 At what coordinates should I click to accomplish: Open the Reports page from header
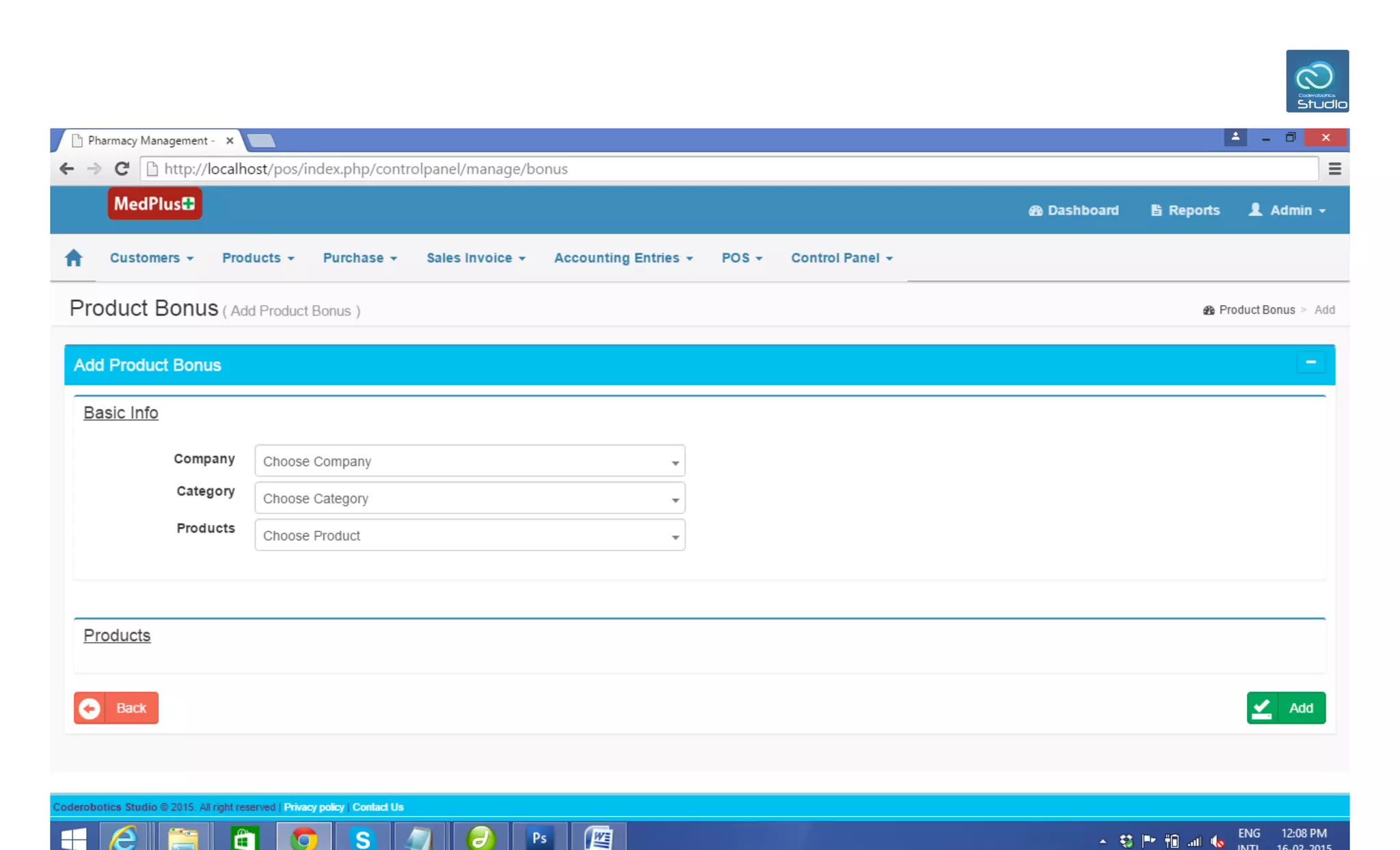tap(1185, 210)
